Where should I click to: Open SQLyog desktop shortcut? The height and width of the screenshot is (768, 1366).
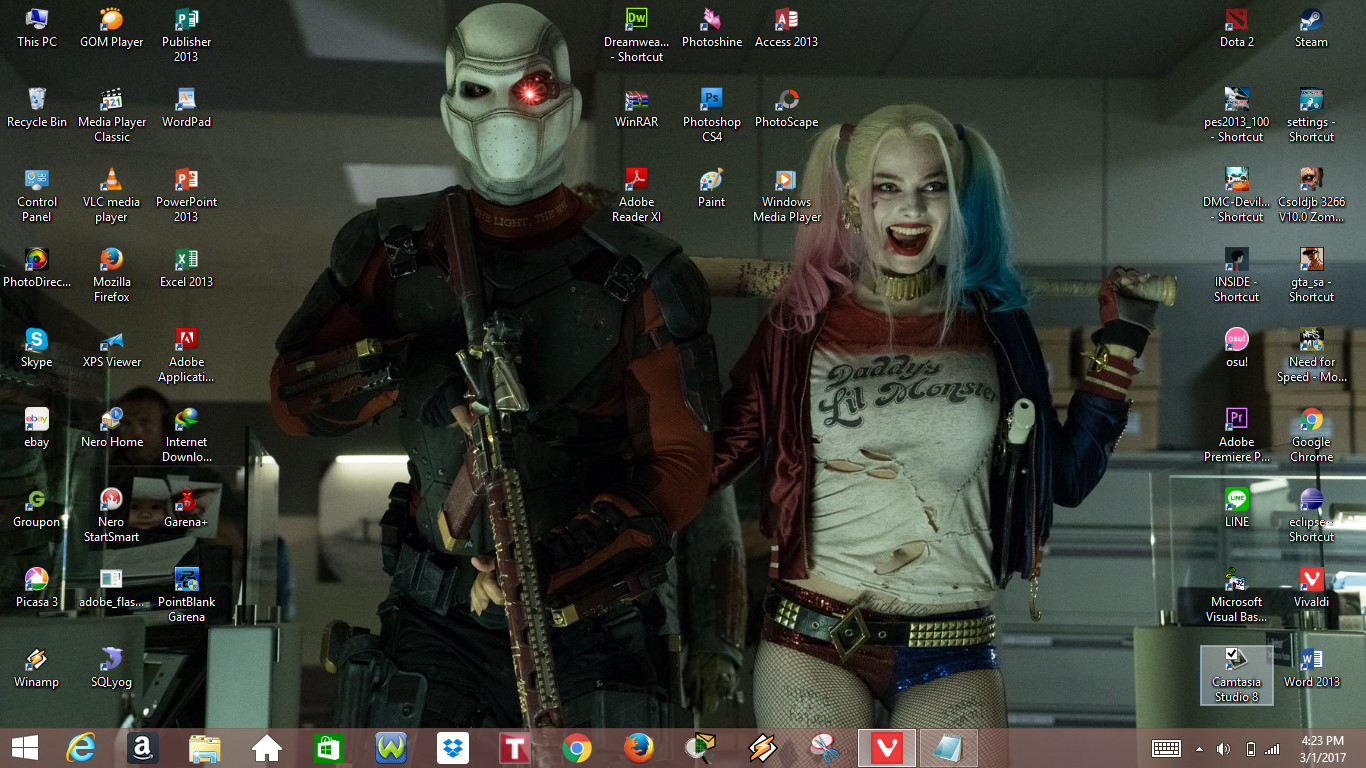pyautogui.click(x=112, y=668)
